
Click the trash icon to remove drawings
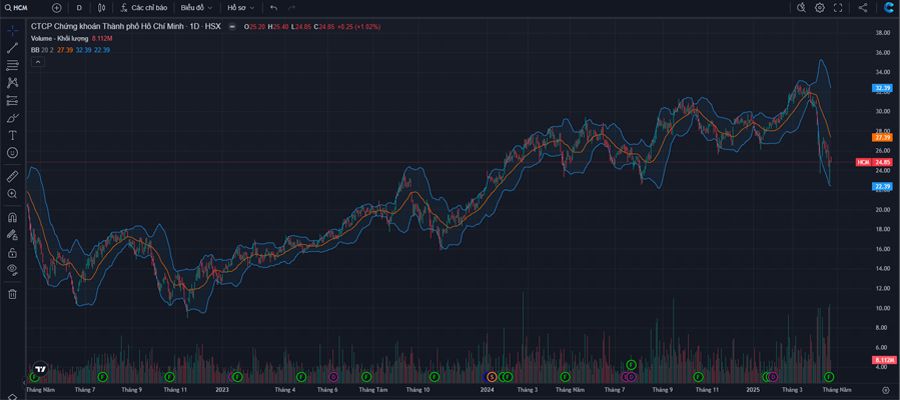pos(13,294)
